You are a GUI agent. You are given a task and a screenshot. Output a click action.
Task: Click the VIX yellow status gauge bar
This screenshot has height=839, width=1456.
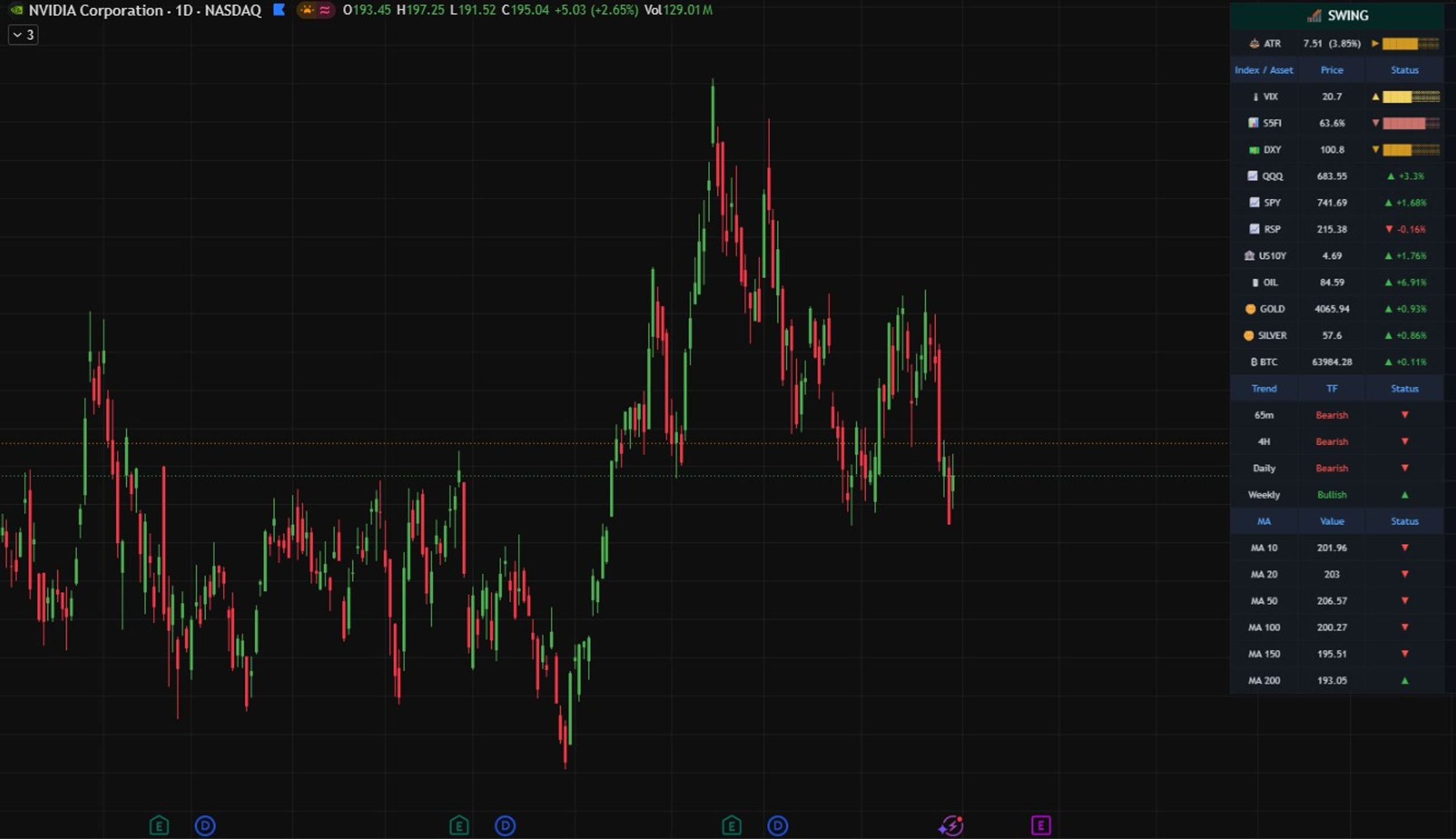pos(1411,97)
